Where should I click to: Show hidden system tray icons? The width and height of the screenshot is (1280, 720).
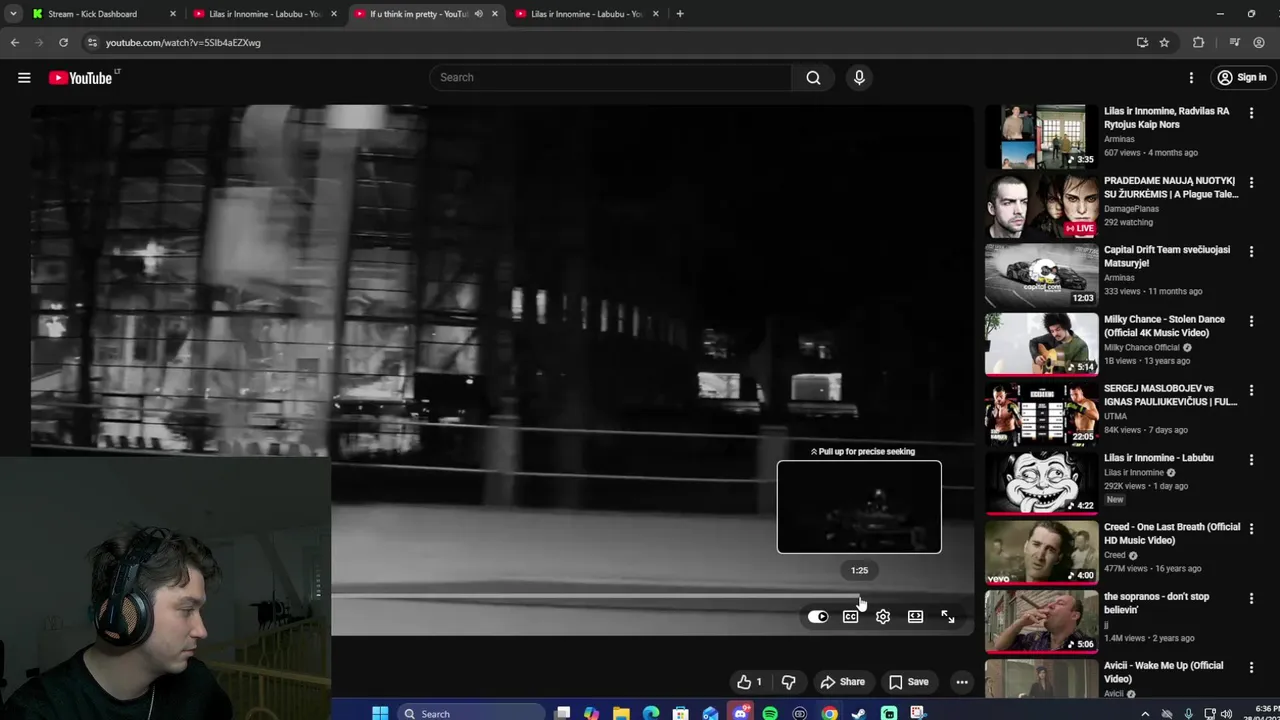(1145, 713)
